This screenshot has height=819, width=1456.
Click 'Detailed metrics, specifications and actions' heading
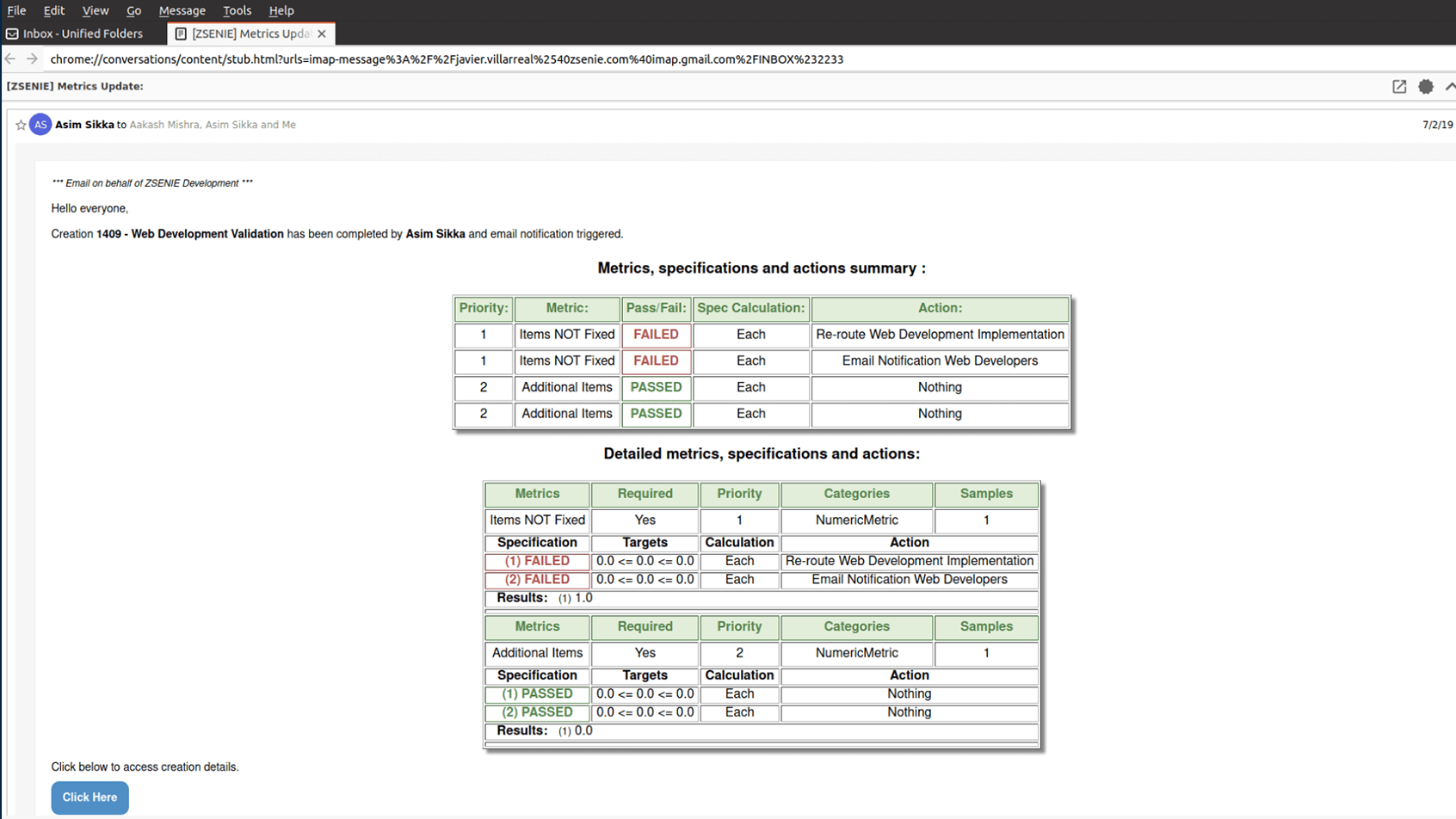(x=762, y=454)
